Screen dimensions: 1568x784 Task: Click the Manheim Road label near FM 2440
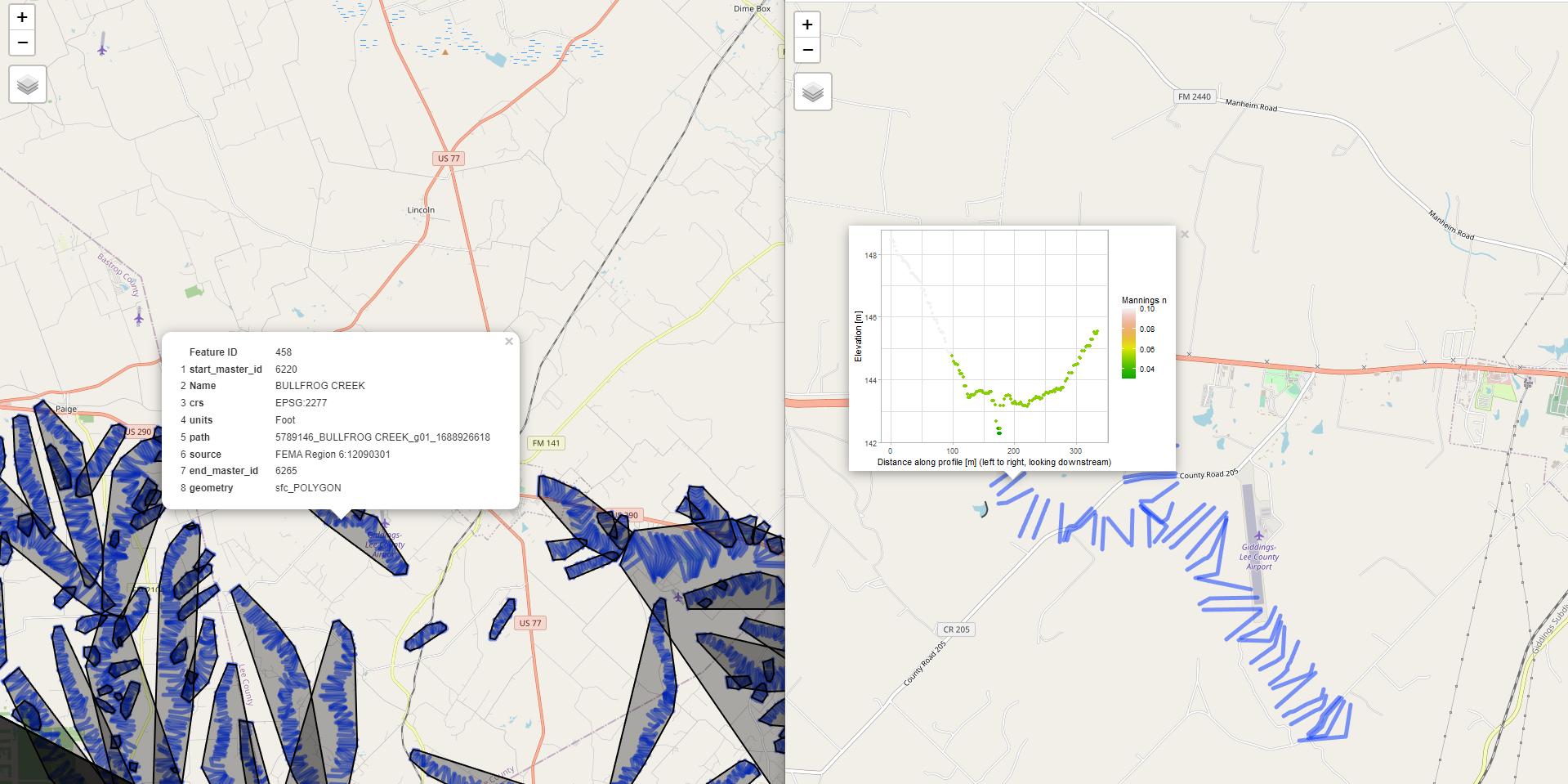click(1251, 105)
